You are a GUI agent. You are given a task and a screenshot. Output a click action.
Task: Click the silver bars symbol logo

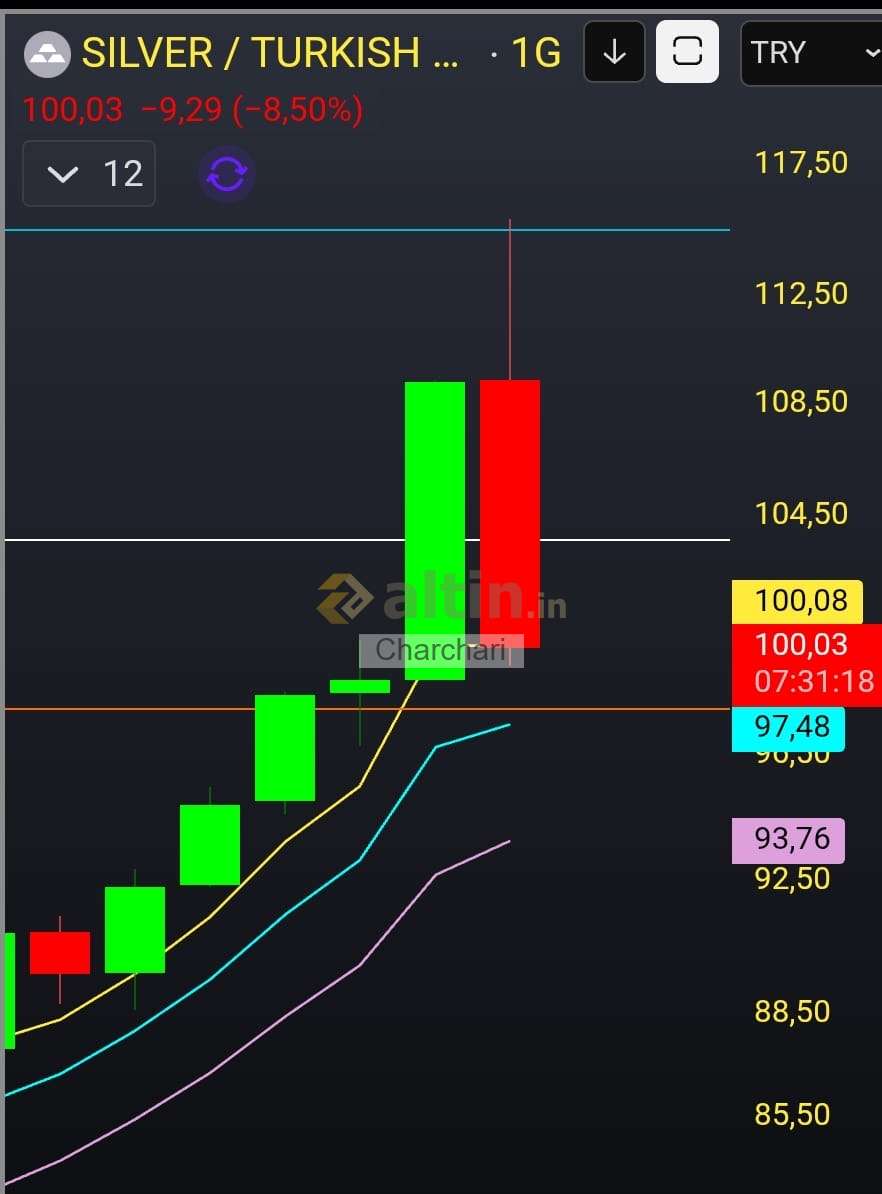[46, 52]
